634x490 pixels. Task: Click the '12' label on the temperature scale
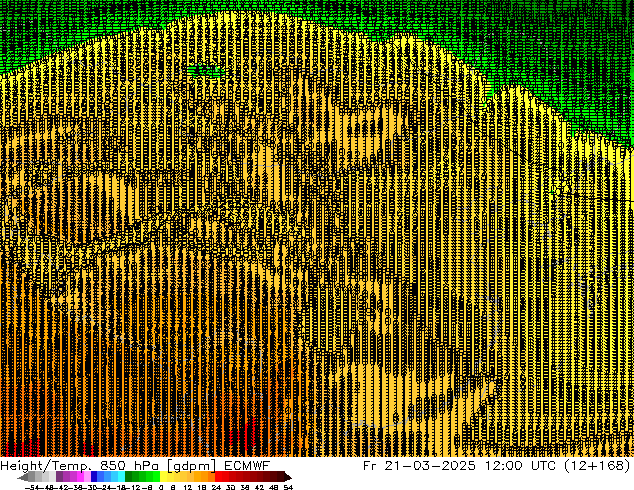(x=188, y=488)
